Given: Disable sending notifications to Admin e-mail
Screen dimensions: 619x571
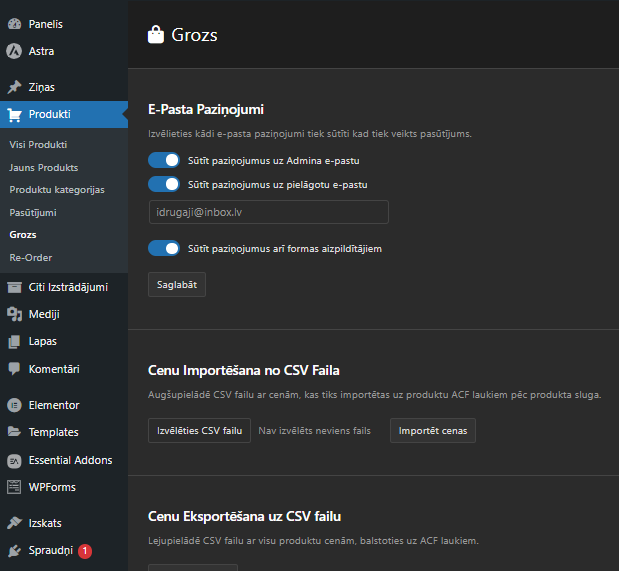Looking at the screenshot, I should coord(164,160).
